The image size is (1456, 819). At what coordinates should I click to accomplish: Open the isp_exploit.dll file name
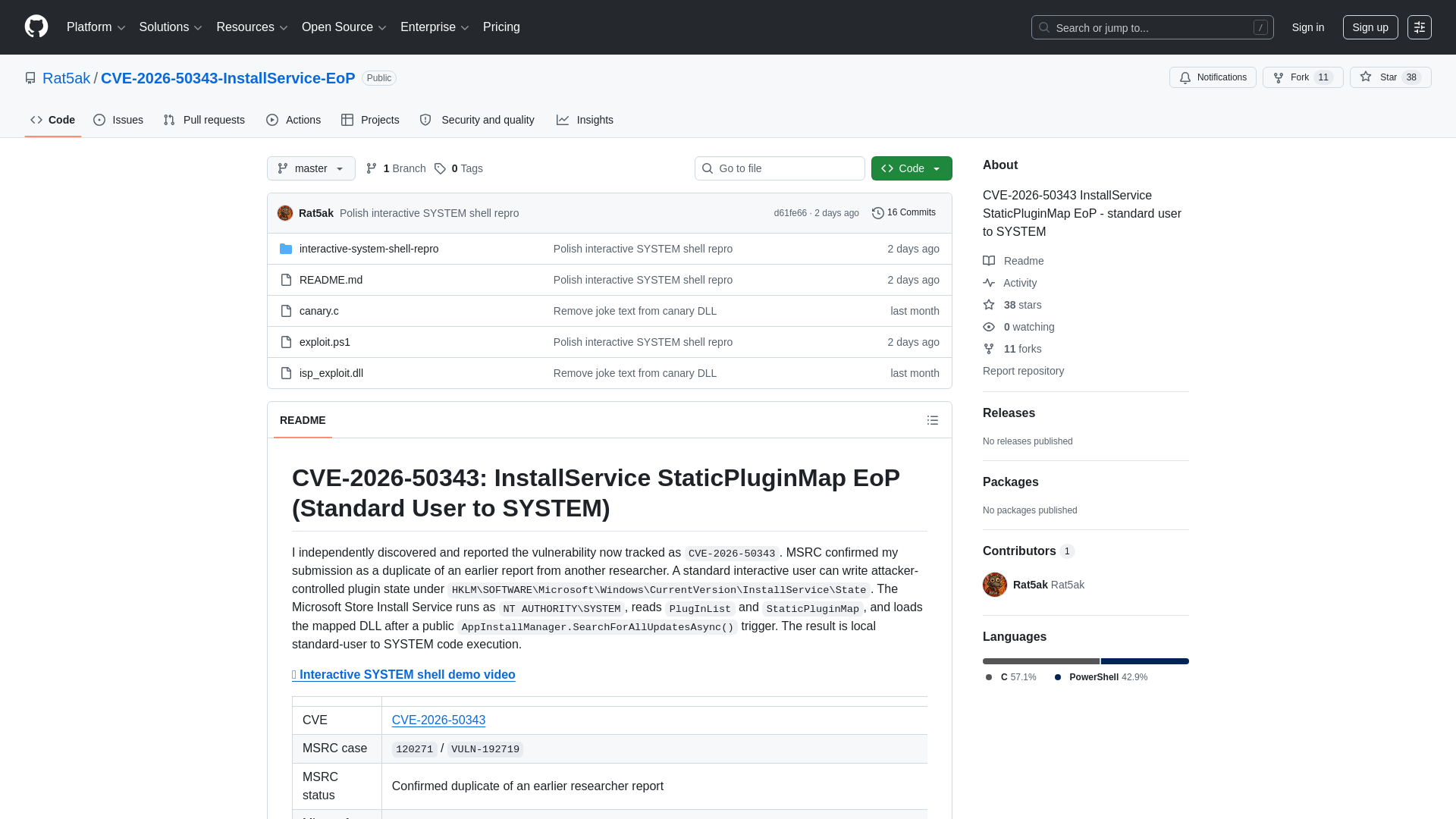(x=331, y=373)
